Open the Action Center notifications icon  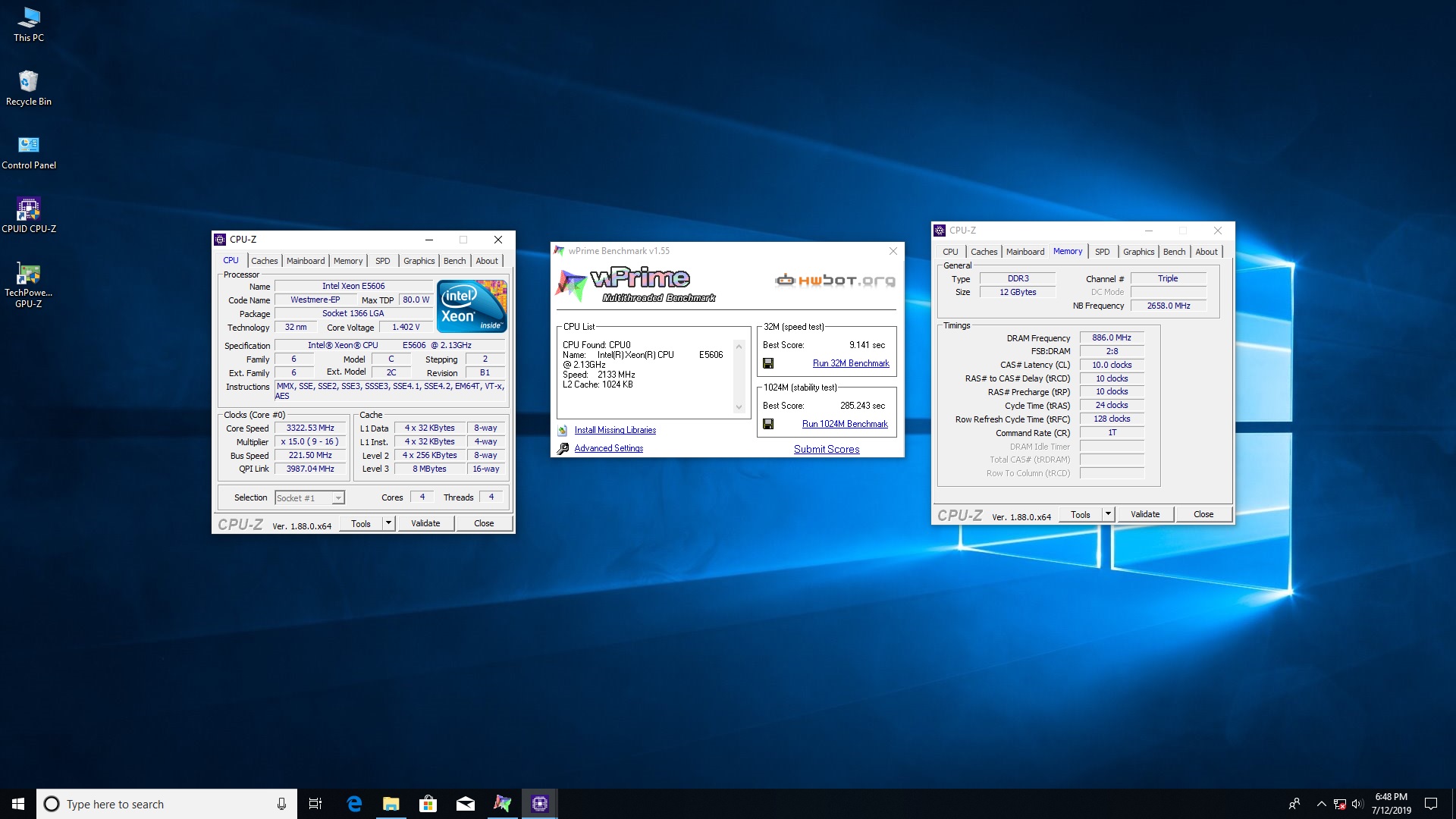click(x=1431, y=804)
